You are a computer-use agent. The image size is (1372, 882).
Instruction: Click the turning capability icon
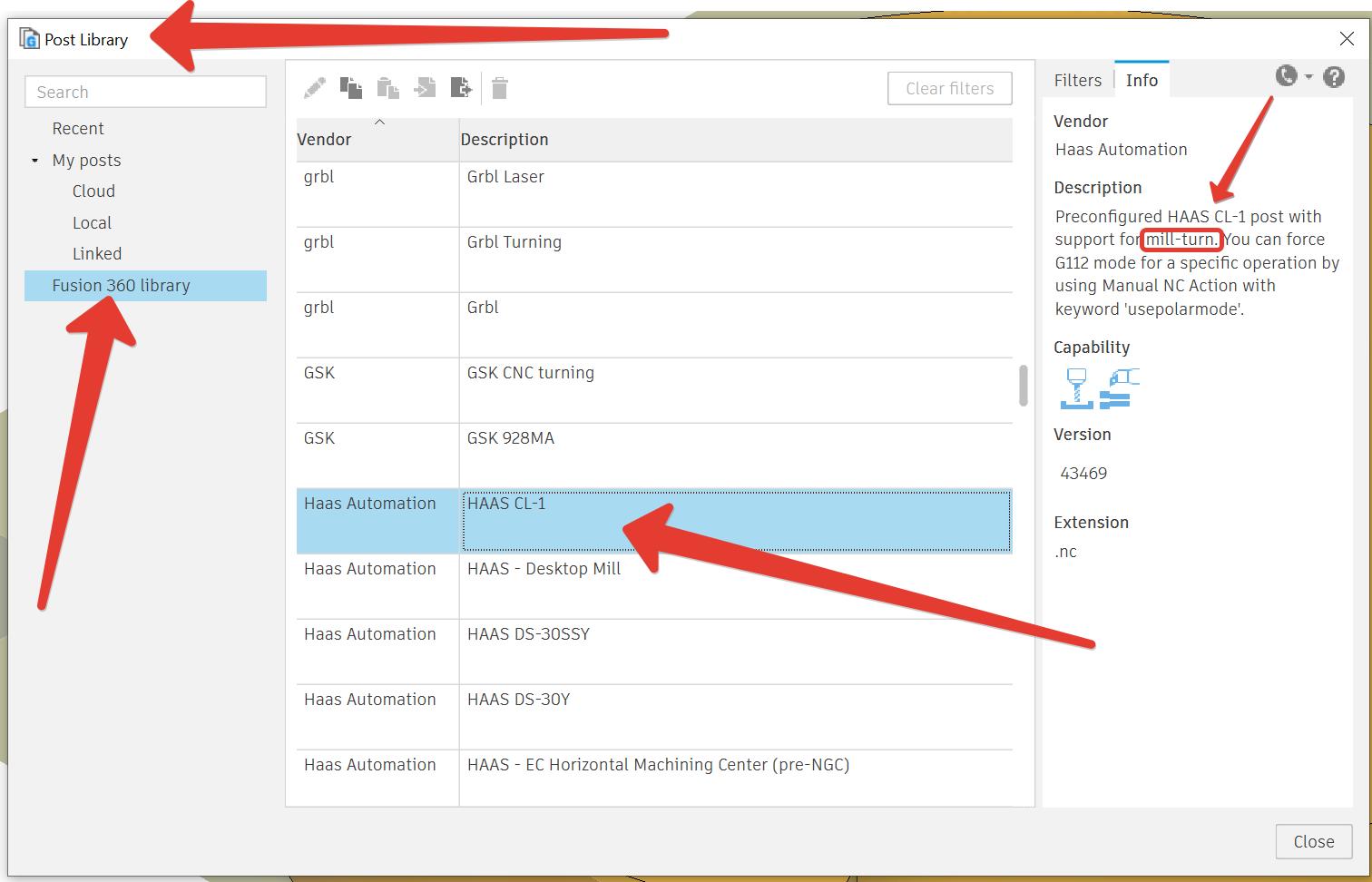[x=1119, y=387]
